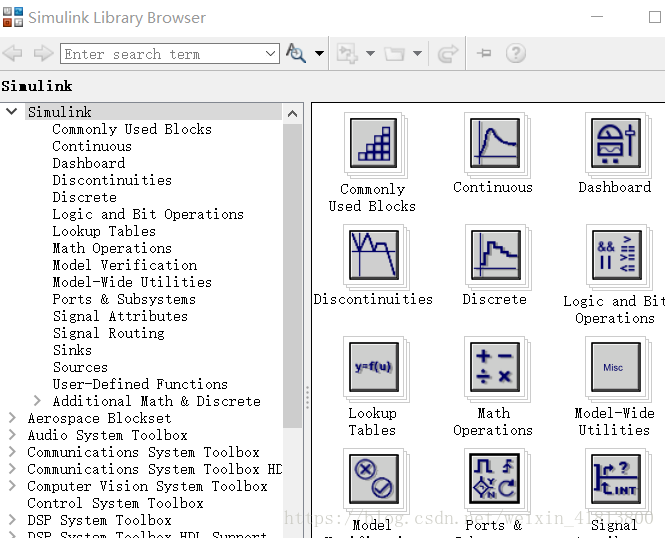This screenshot has height=538, width=665.
Task: Select Model Verification in tree
Action: pyautogui.click(x=125, y=265)
